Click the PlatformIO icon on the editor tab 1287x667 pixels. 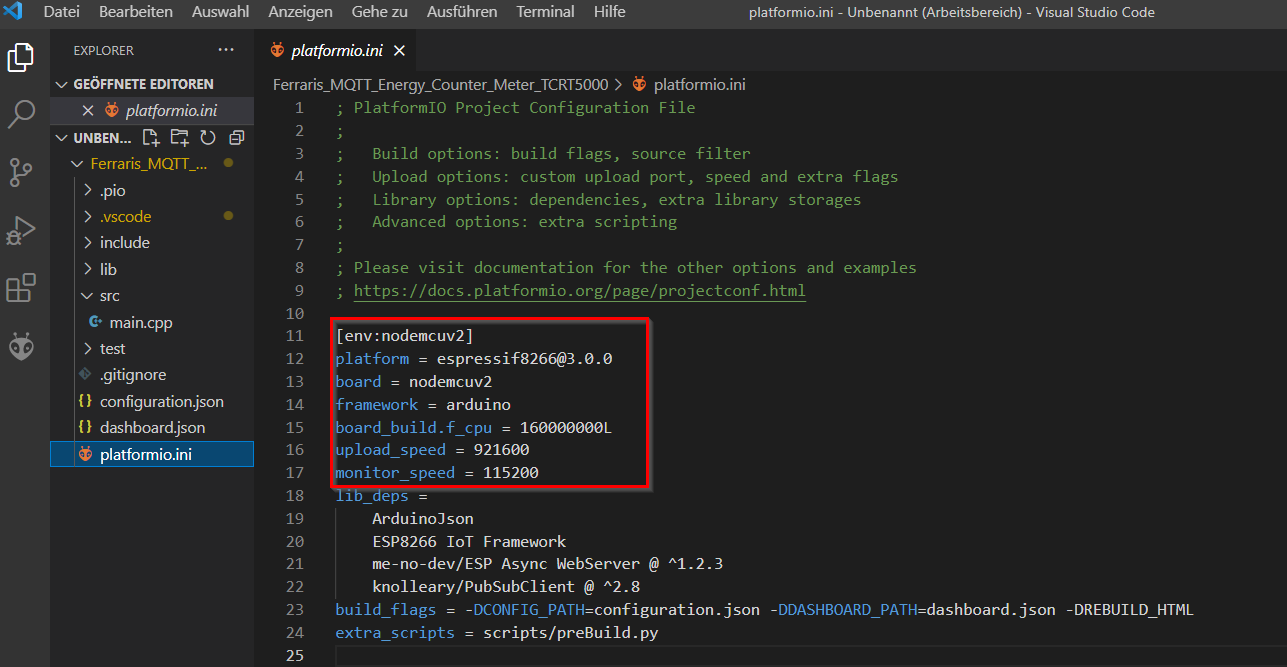click(x=277, y=51)
